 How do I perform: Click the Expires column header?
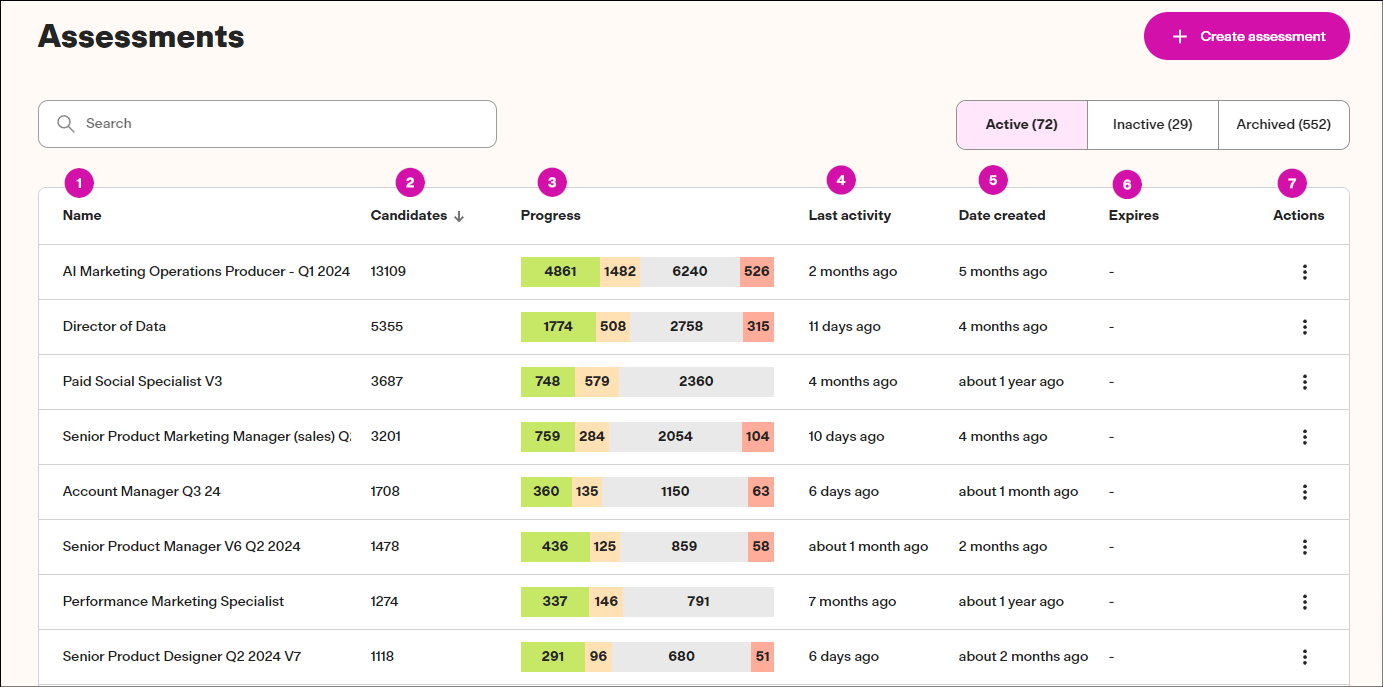coord(1133,215)
